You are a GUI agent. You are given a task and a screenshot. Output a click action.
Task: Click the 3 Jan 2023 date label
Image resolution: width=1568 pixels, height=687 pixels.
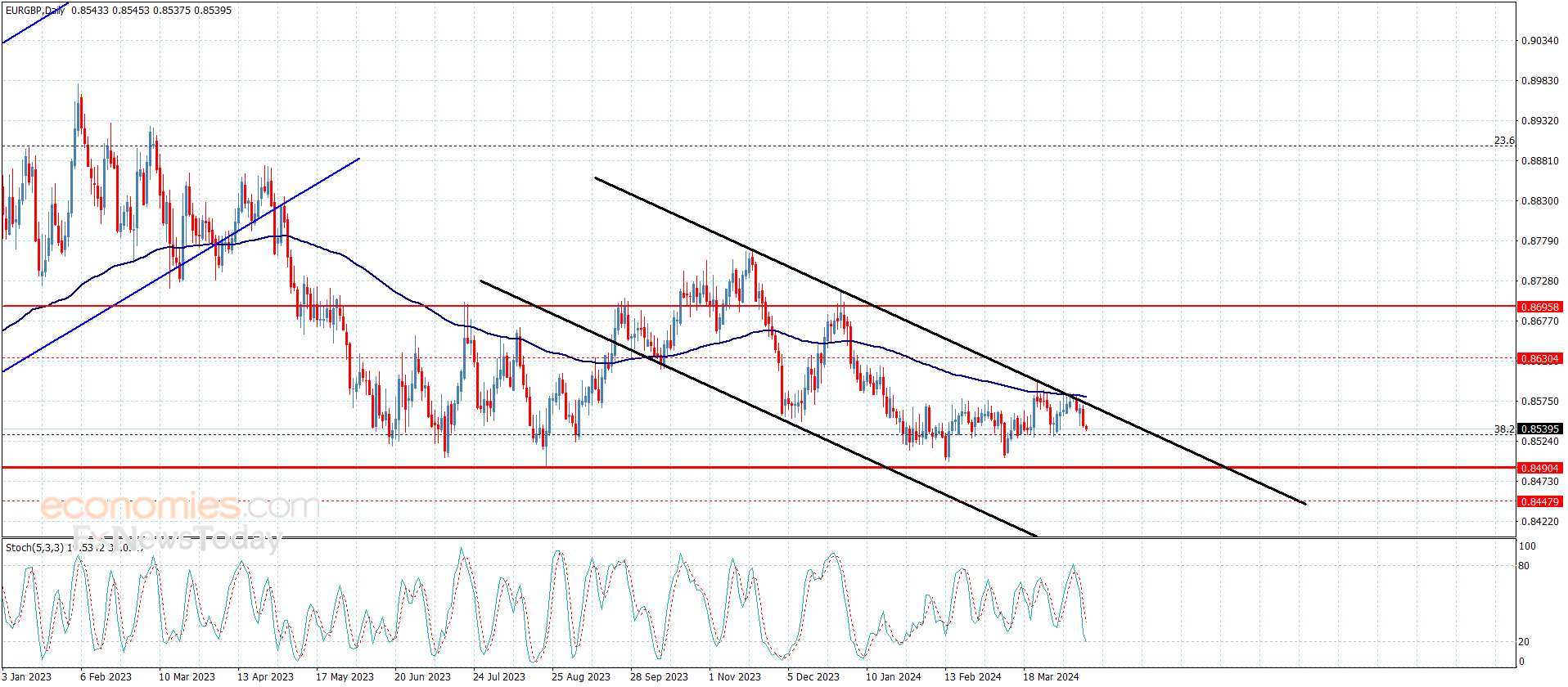[x=27, y=676]
